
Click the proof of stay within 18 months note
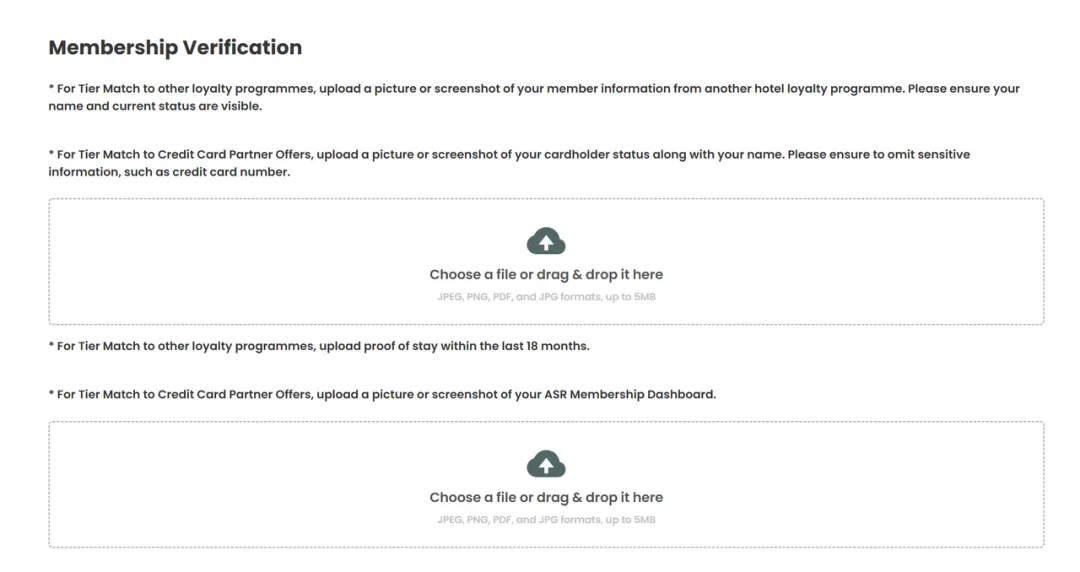[319, 346]
